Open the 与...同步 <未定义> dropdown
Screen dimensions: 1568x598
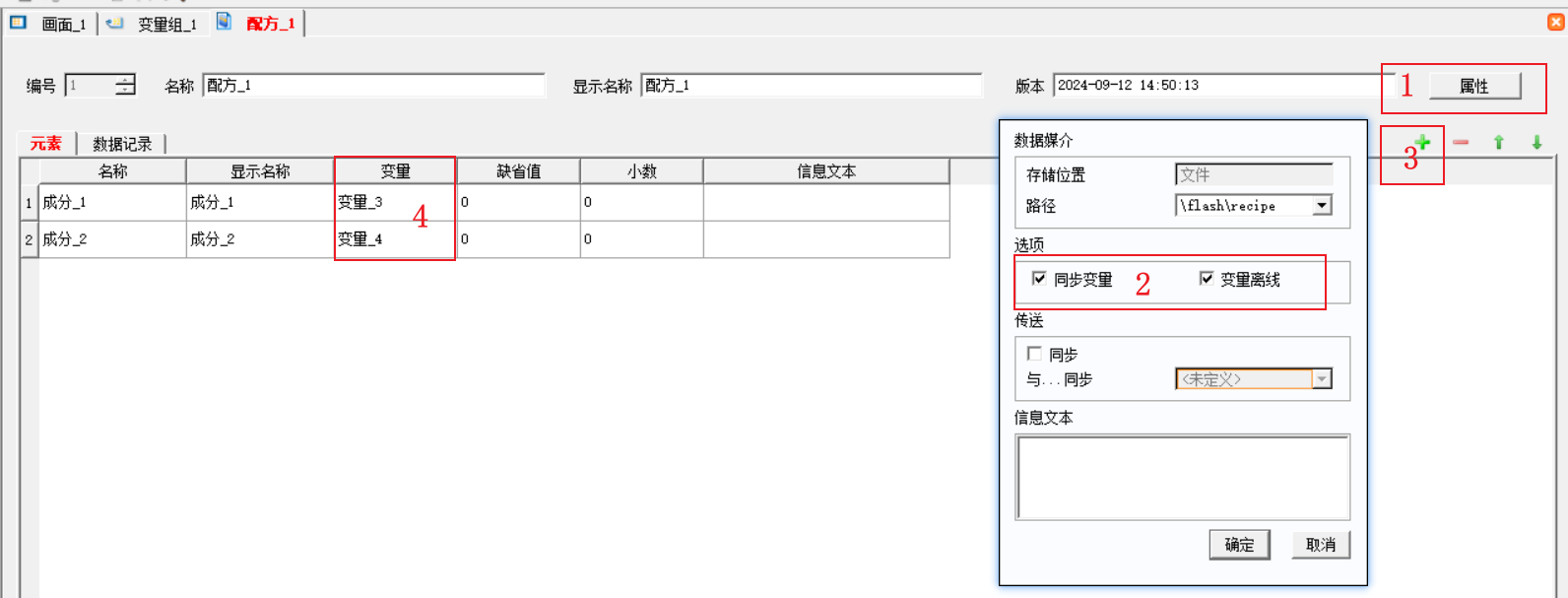(1322, 379)
